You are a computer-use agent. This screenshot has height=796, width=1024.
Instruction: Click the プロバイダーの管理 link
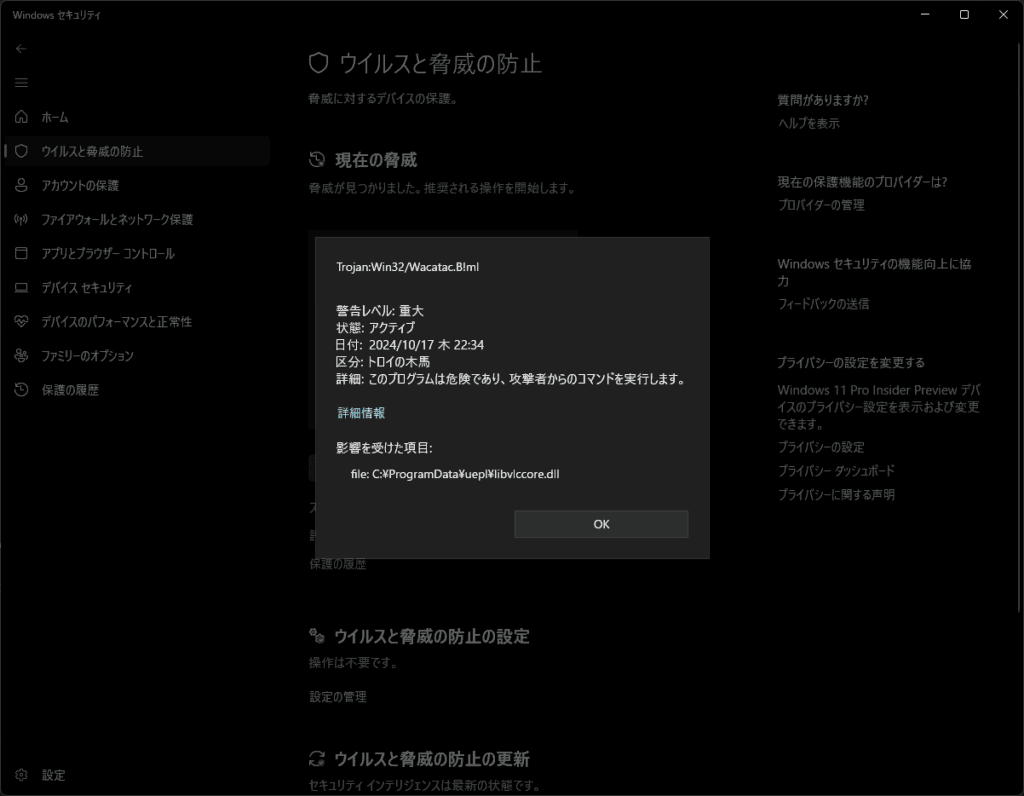click(821, 205)
